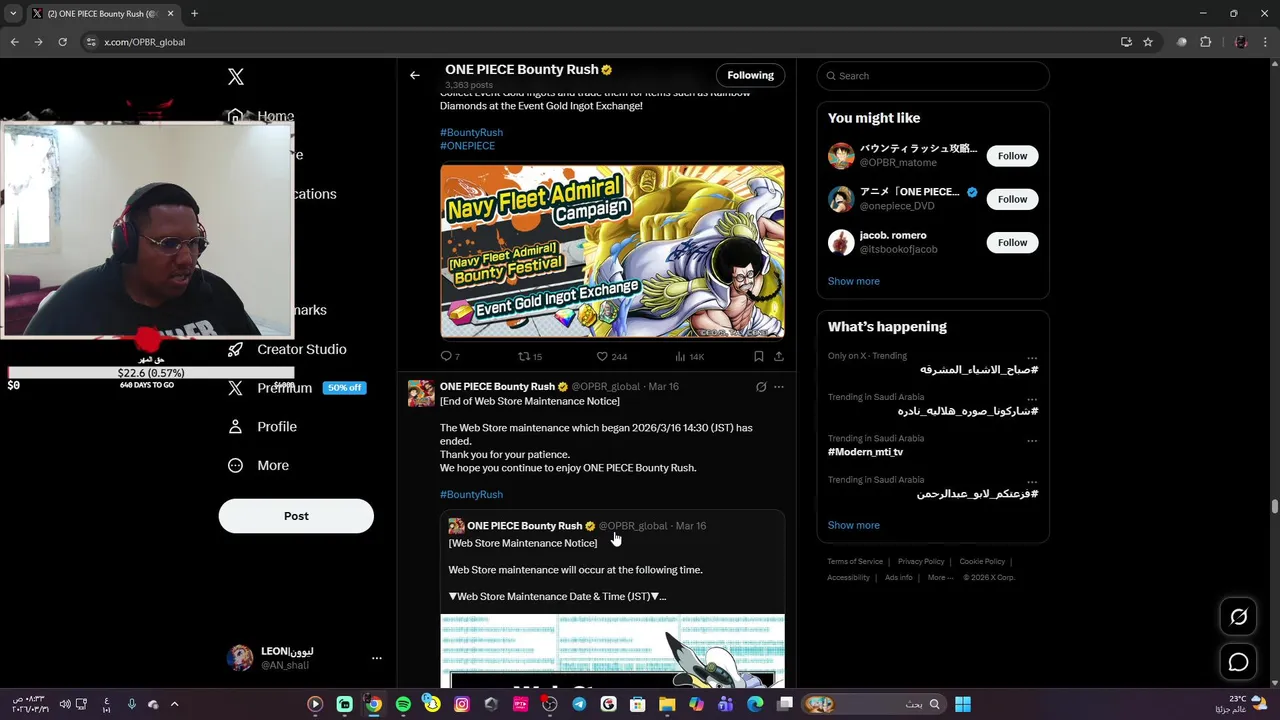
Task: Show more under You might like
Action: coord(854,281)
